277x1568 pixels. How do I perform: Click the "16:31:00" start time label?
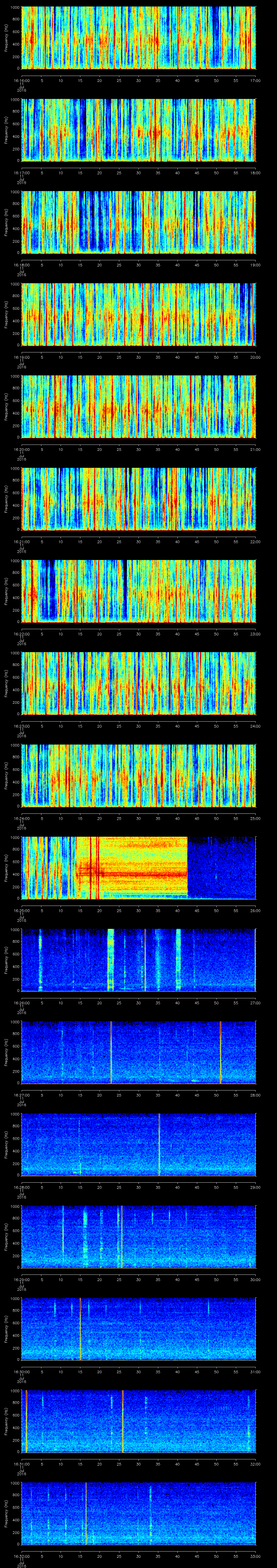22,1463
